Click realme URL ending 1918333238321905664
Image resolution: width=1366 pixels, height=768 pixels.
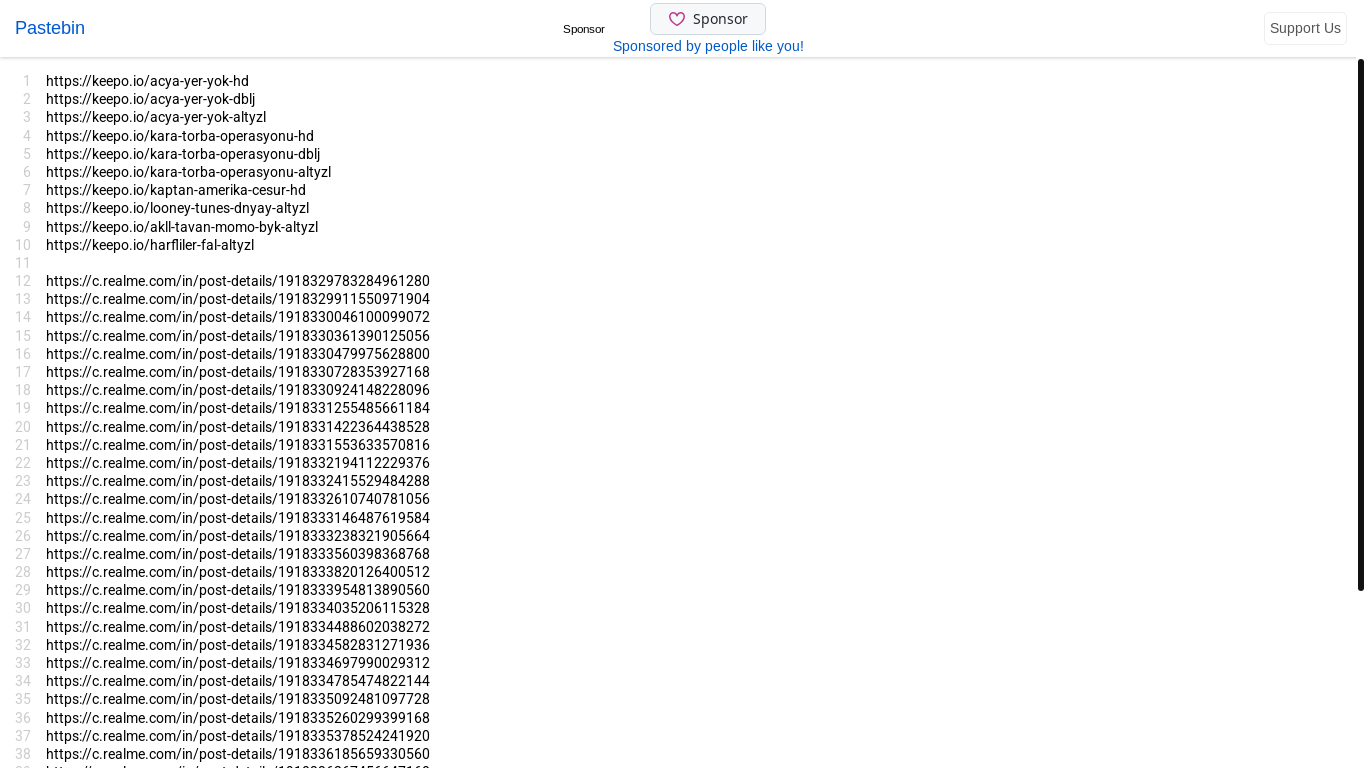point(238,536)
